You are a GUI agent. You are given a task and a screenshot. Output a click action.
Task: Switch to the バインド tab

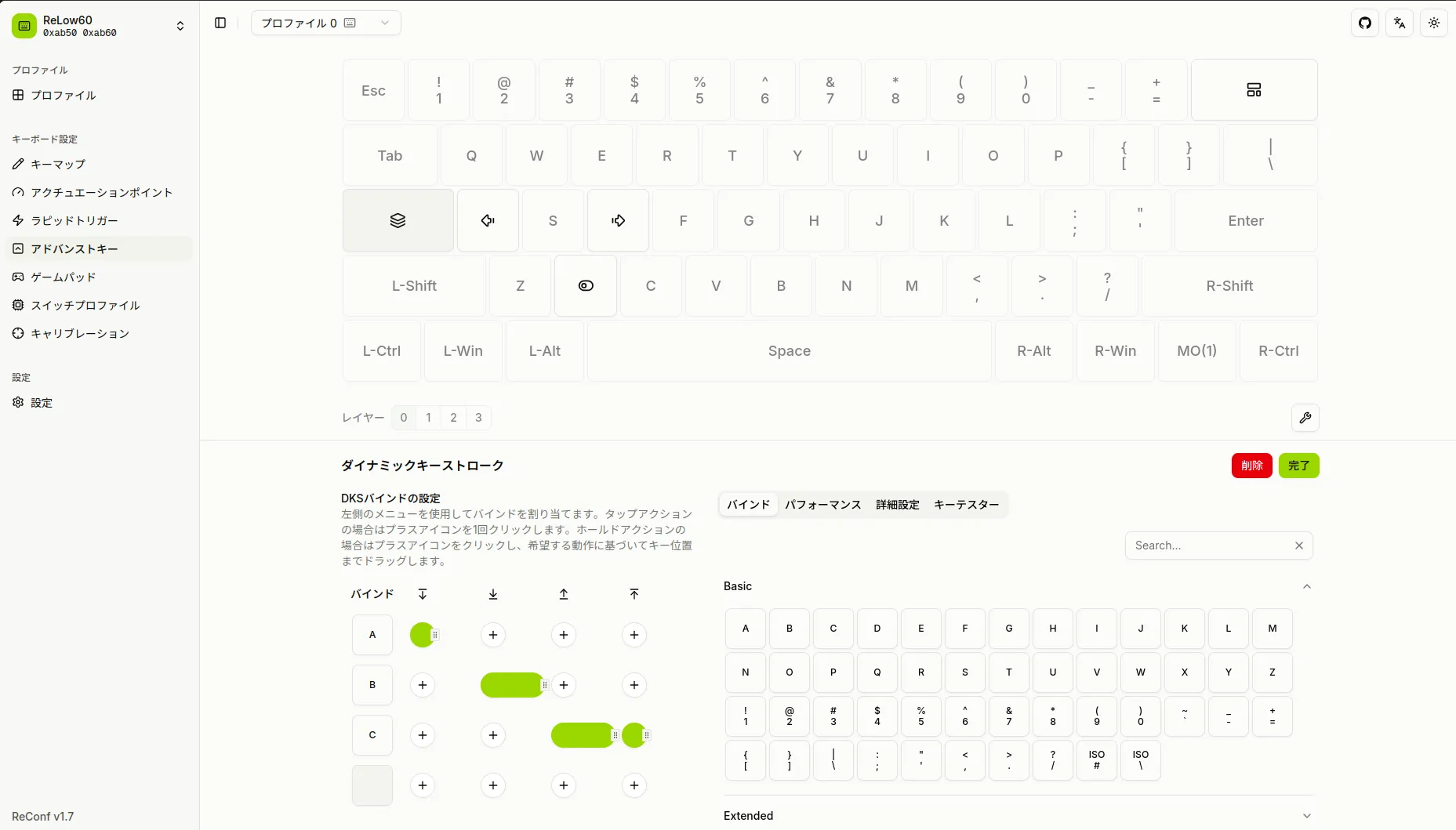[748, 505]
